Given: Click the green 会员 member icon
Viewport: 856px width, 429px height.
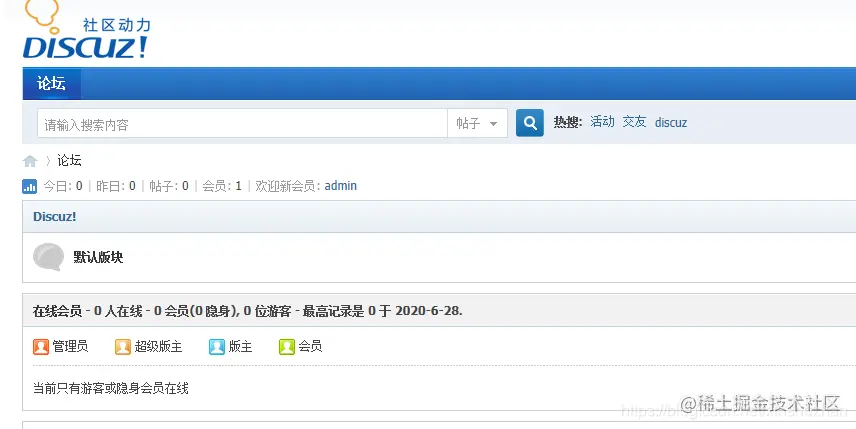Looking at the screenshot, I should (x=287, y=347).
